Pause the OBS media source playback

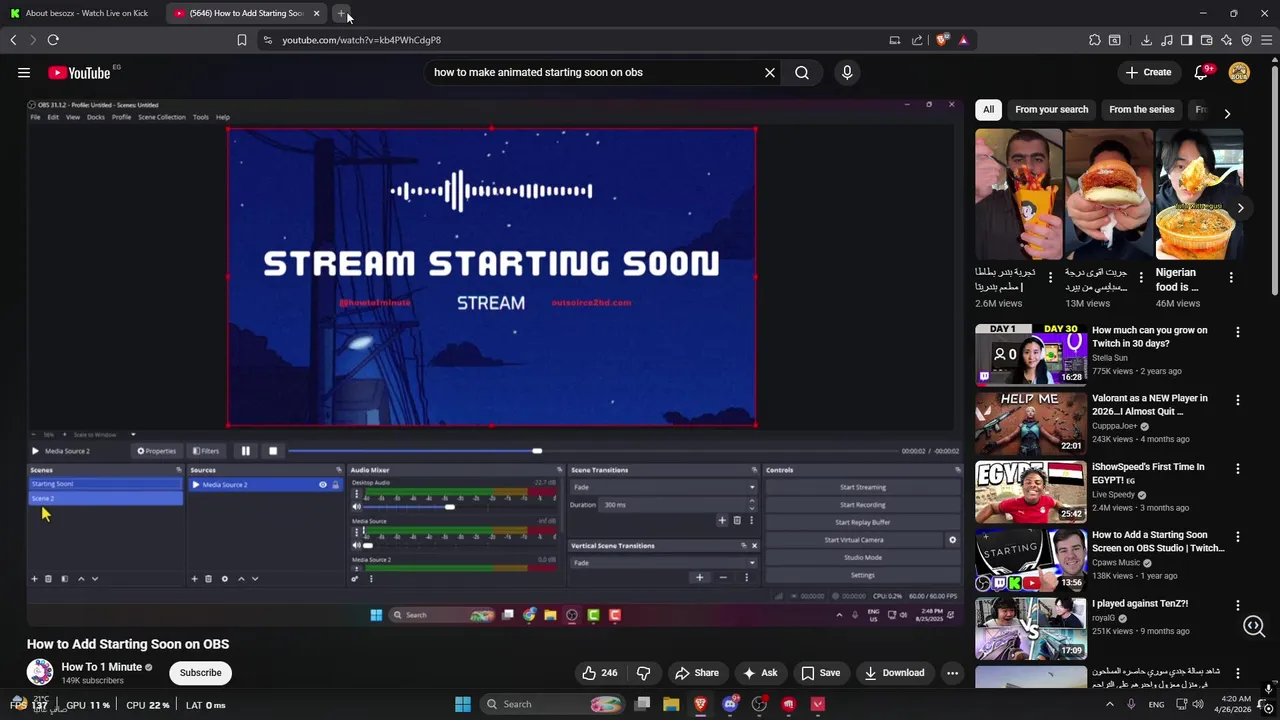point(245,451)
